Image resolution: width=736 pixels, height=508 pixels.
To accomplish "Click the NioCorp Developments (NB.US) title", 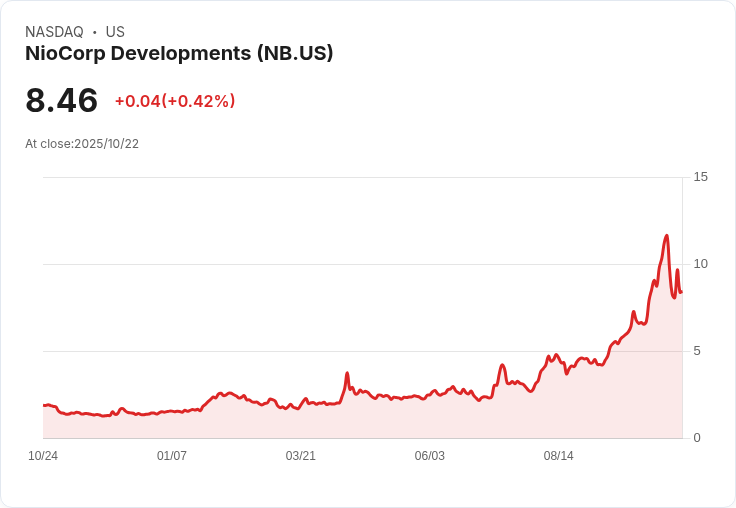I will (179, 54).
